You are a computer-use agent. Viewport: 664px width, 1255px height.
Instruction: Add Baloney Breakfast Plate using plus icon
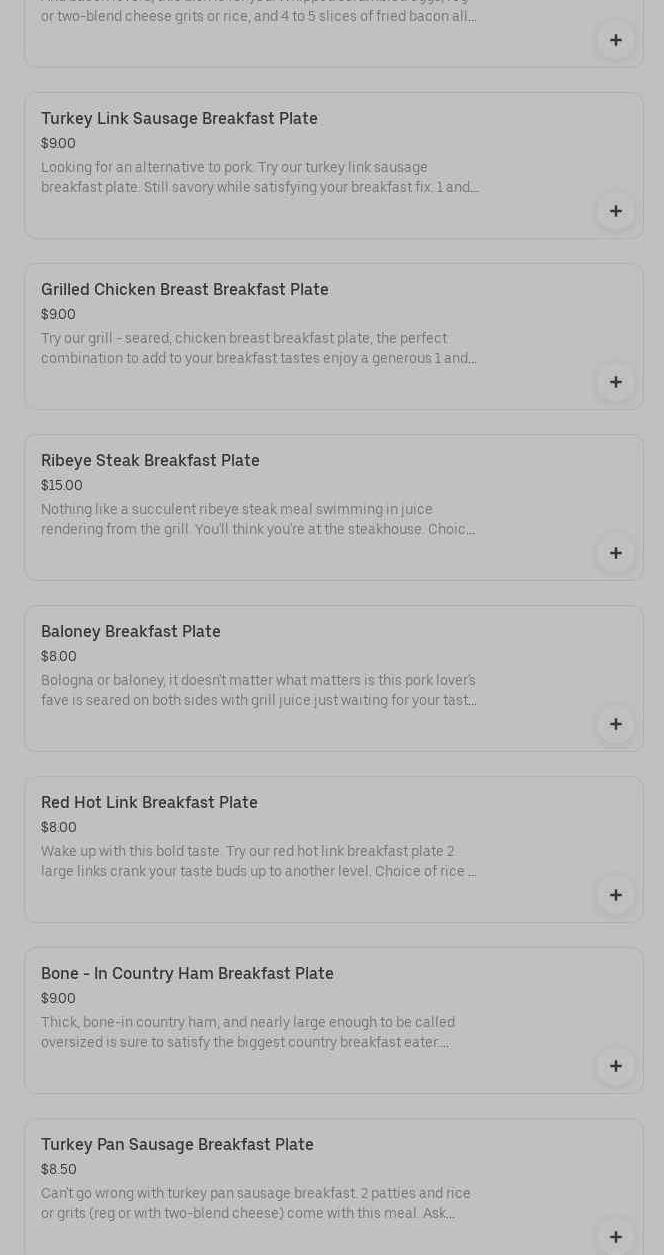616,724
